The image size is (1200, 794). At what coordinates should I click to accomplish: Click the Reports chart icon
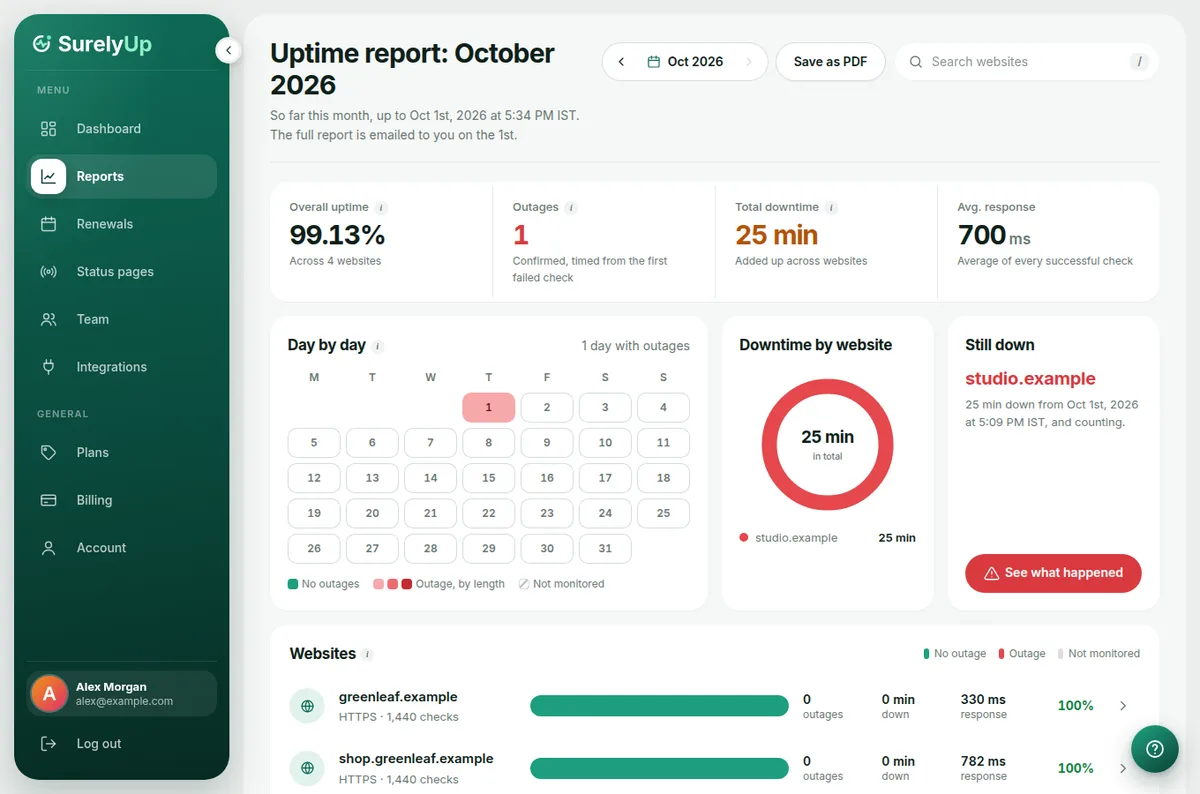[48, 176]
